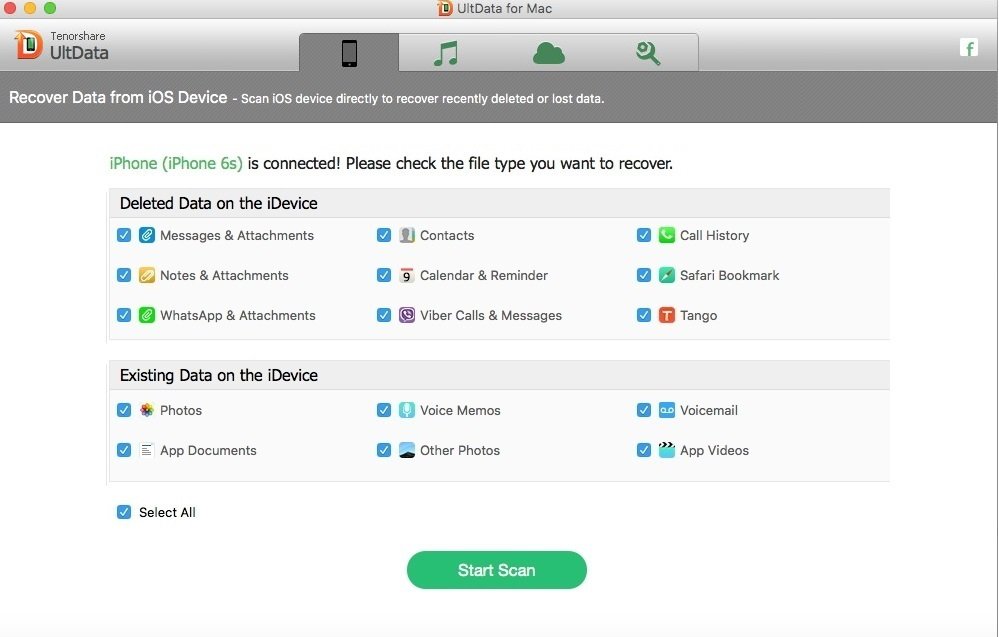Image resolution: width=999 pixels, height=637 pixels.
Task: Switch to iCloud recovery cloud tab
Action: coord(549,53)
